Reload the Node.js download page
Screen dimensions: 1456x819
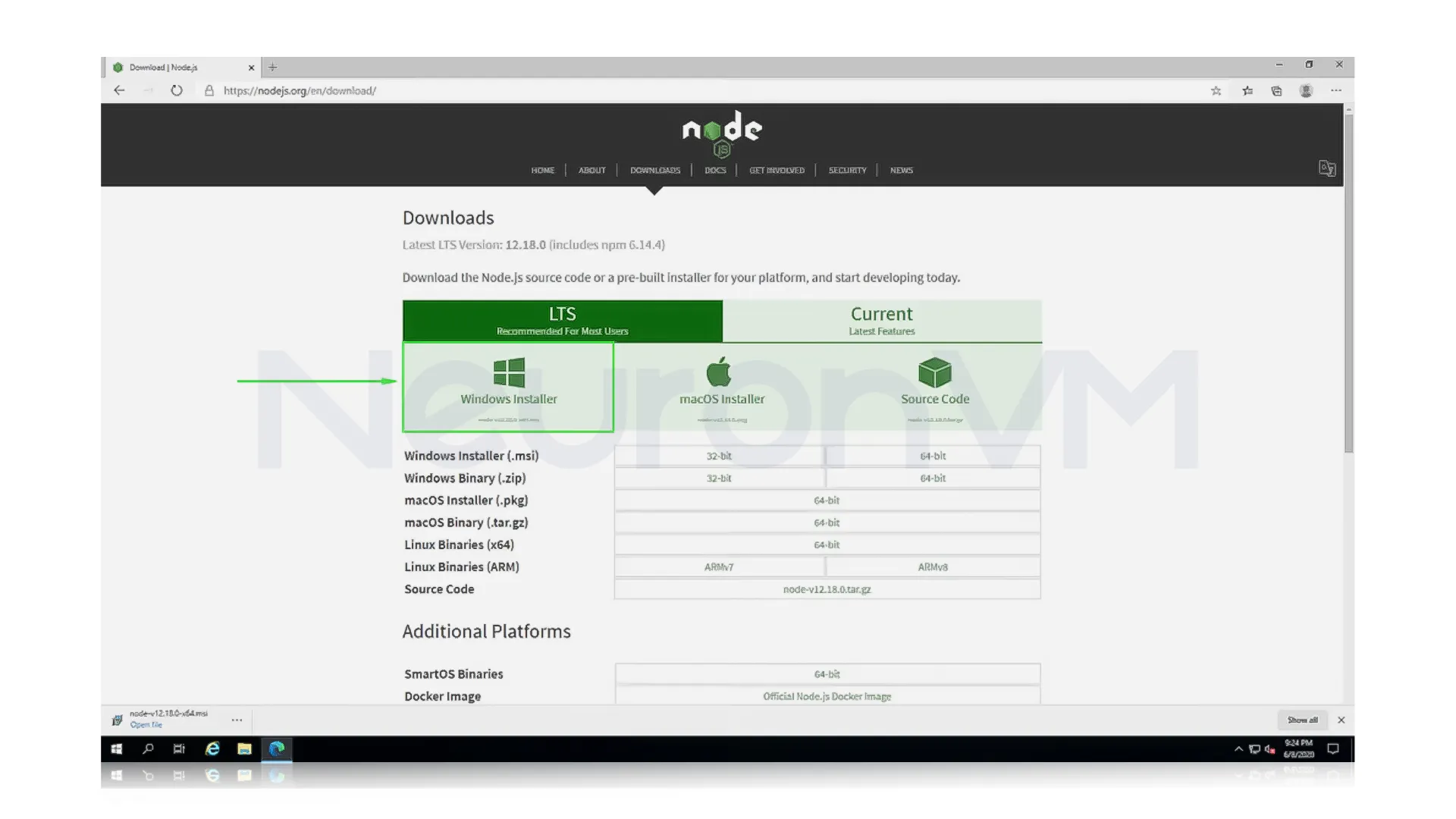click(x=177, y=90)
